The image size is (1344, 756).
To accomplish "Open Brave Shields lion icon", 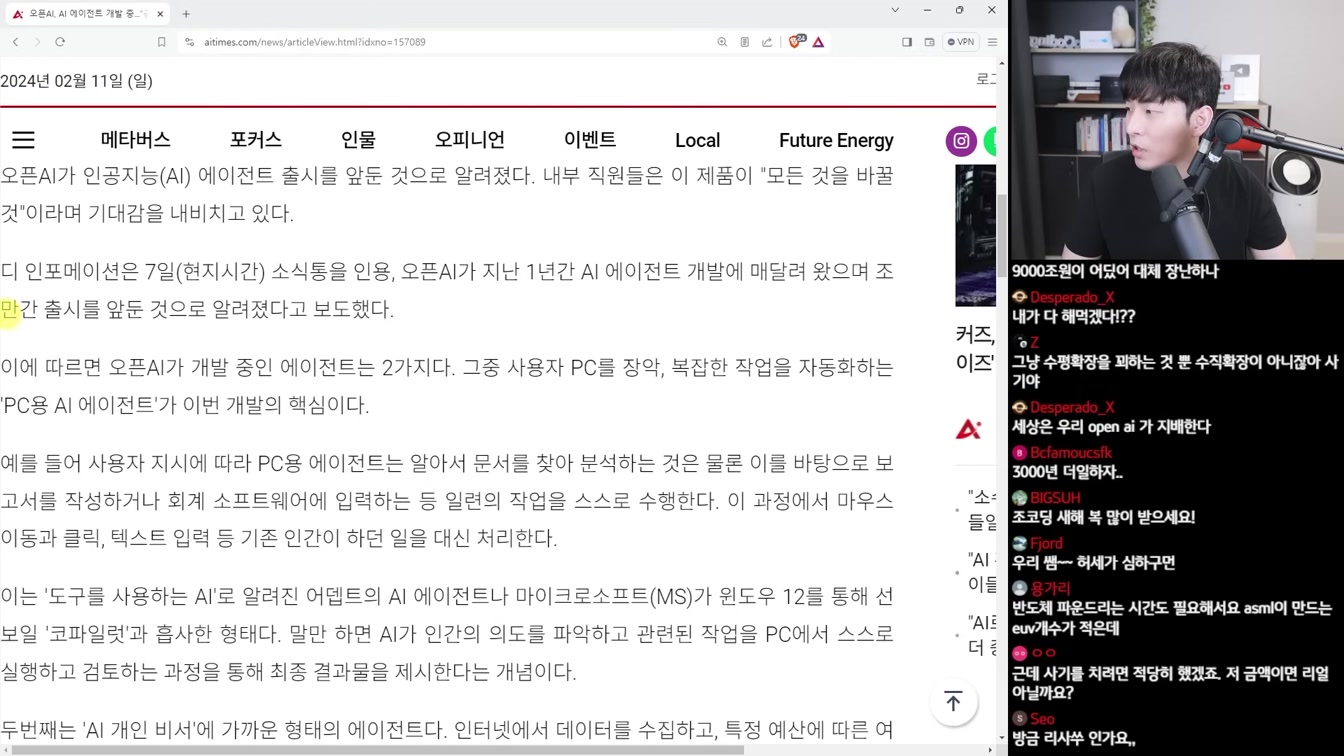I will pos(796,42).
